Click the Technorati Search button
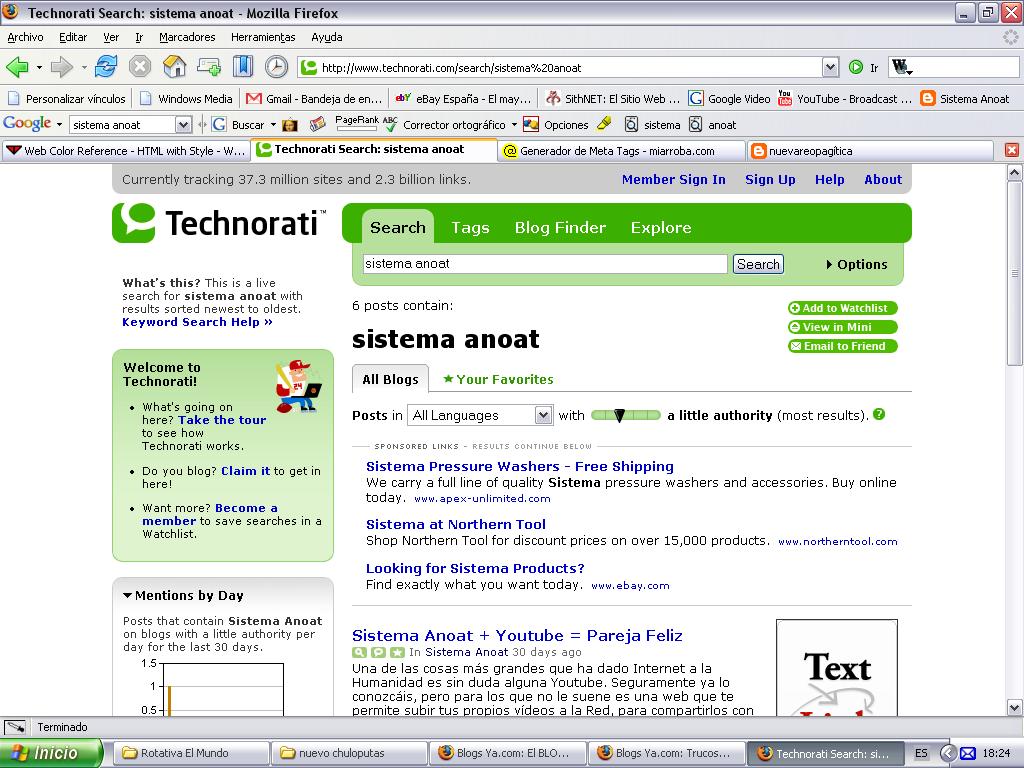This screenshot has width=1024, height=768. 758,264
